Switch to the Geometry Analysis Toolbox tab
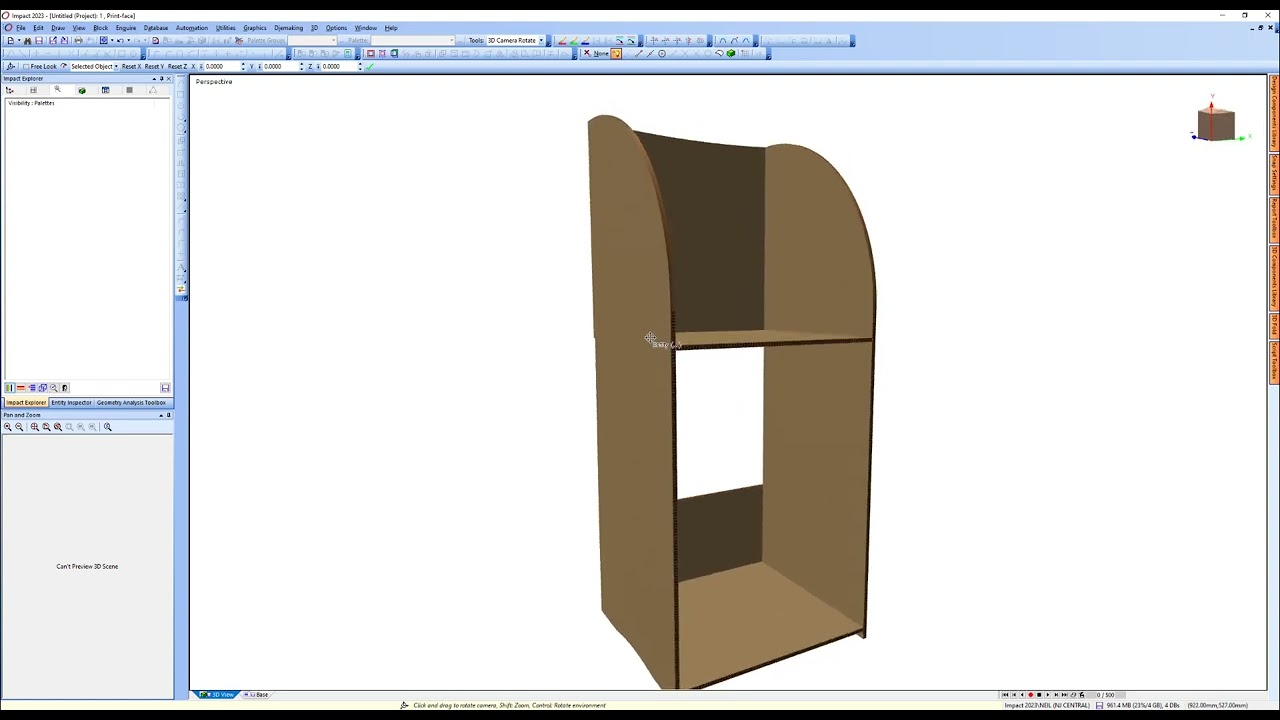This screenshot has height=720, width=1280. (x=131, y=403)
